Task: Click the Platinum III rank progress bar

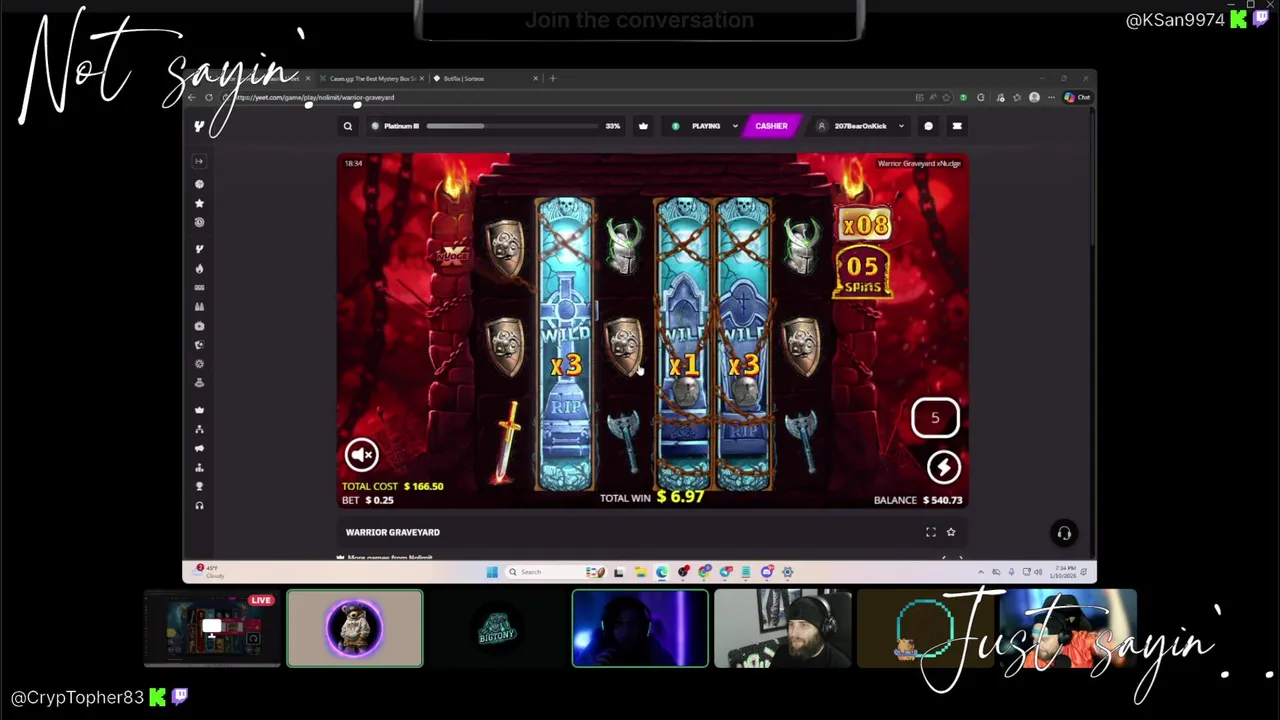Action: click(495, 126)
